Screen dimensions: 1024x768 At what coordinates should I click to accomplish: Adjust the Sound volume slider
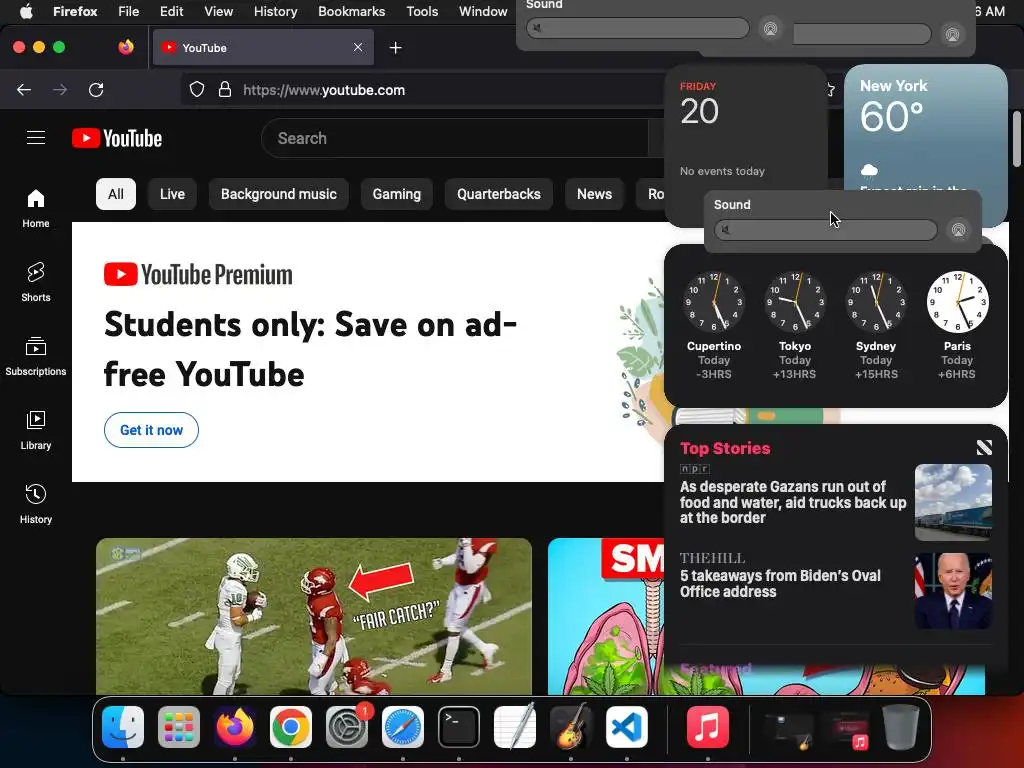tap(825, 230)
